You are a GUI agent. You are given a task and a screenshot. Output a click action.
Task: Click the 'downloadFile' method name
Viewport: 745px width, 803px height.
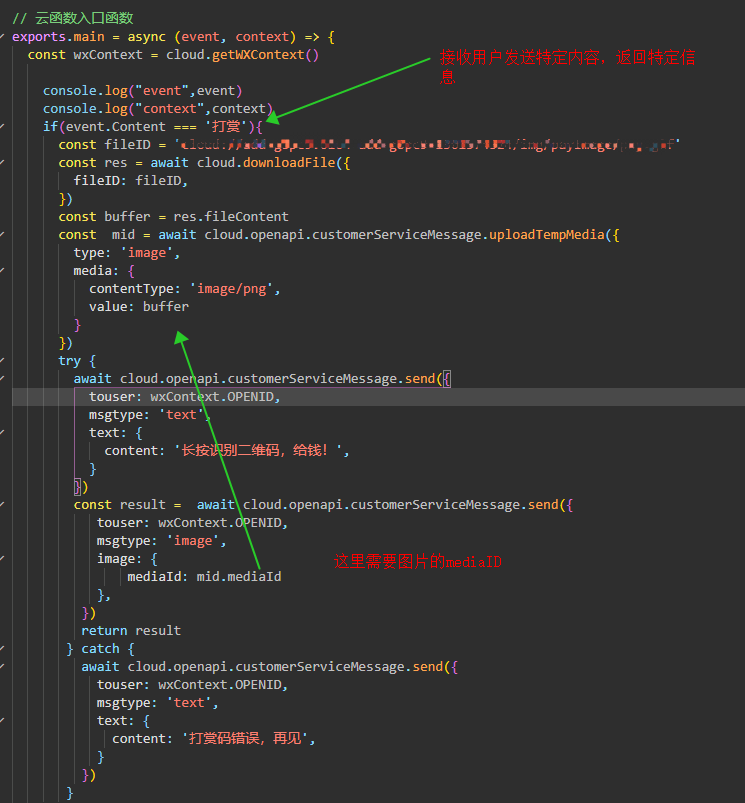tap(289, 163)
